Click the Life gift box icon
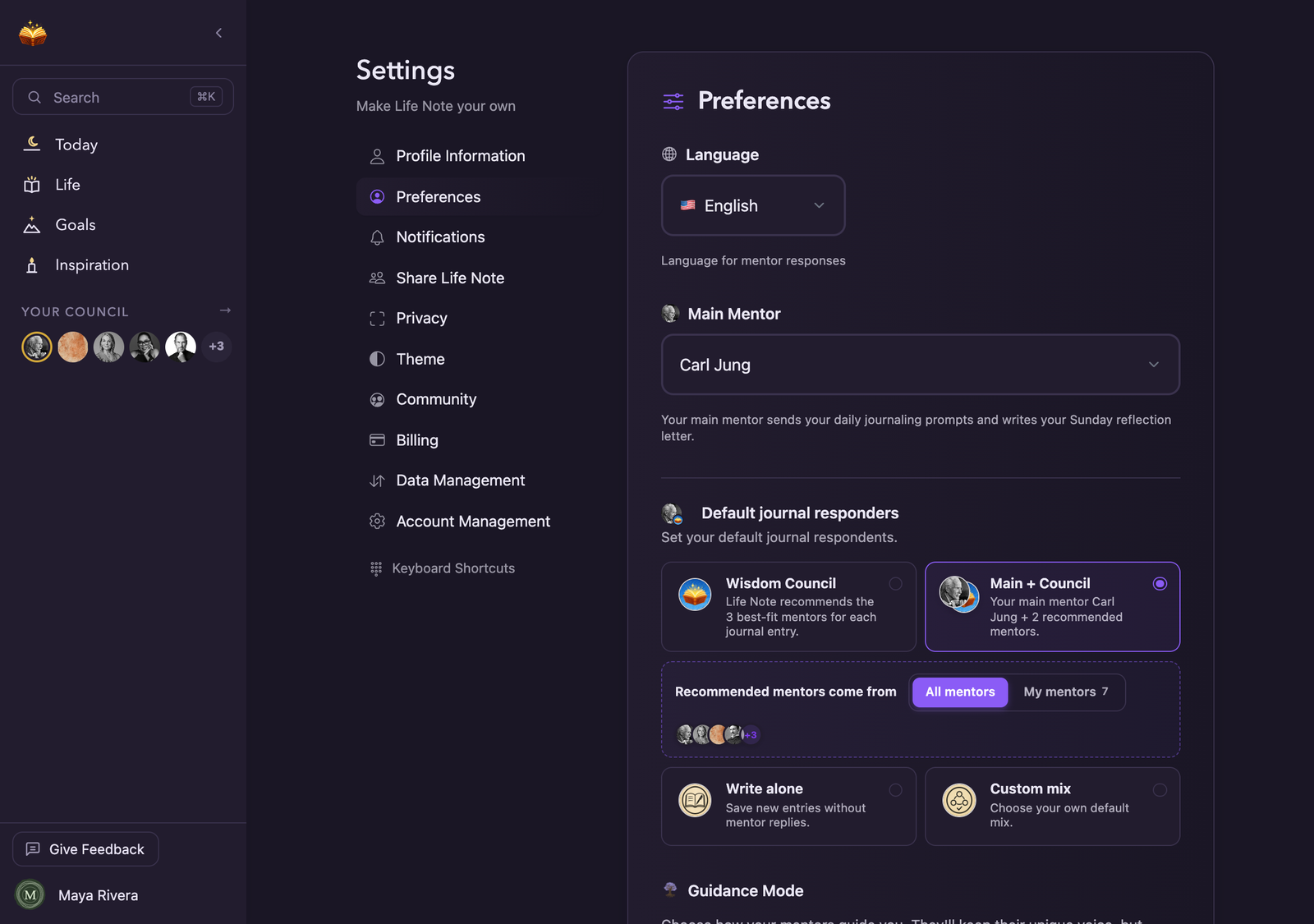Viewport: 1314px width, 924px height. [32, 185]
